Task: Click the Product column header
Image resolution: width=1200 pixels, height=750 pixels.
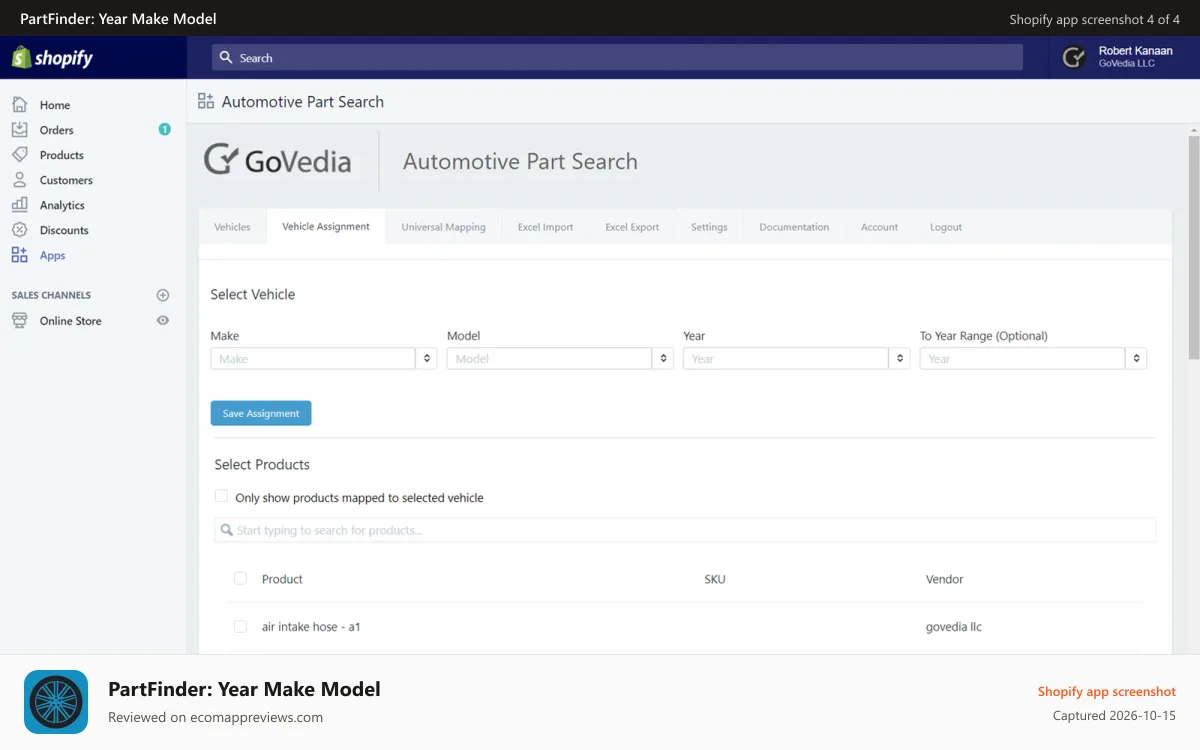Action: 282,579
